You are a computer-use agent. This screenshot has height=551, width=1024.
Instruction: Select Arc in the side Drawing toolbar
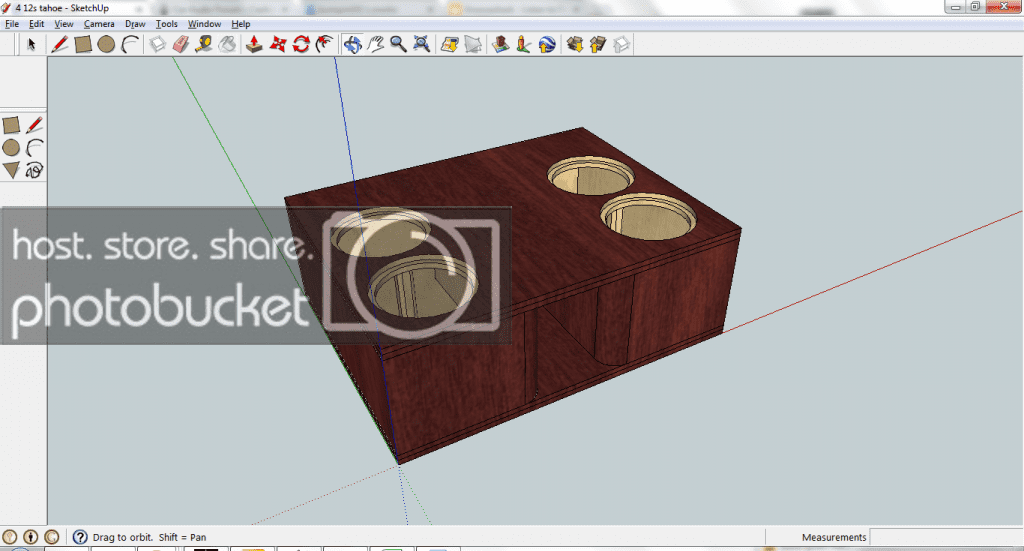pyautogui.click(x=35, y=148)
